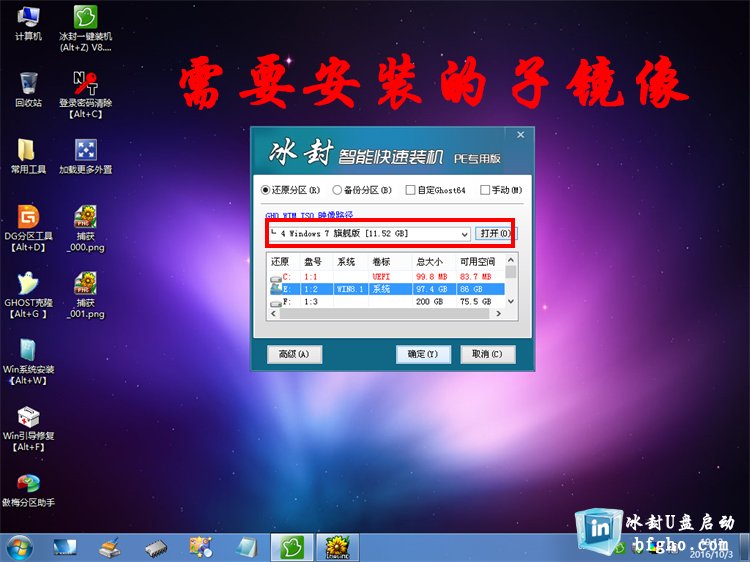The height and width of the screenshot is (562, 750).
Task: Click partition list scroll left arrow
Action: [274, 314]
